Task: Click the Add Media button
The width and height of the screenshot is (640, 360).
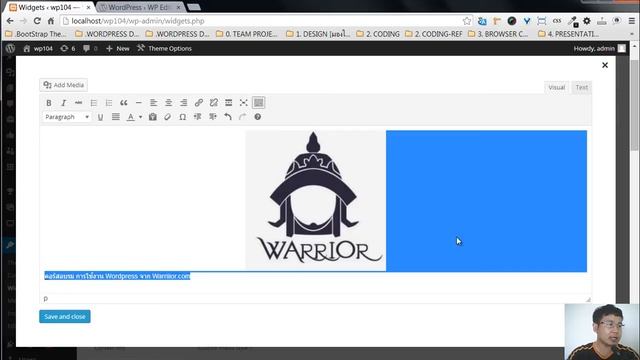Action: 64,85
